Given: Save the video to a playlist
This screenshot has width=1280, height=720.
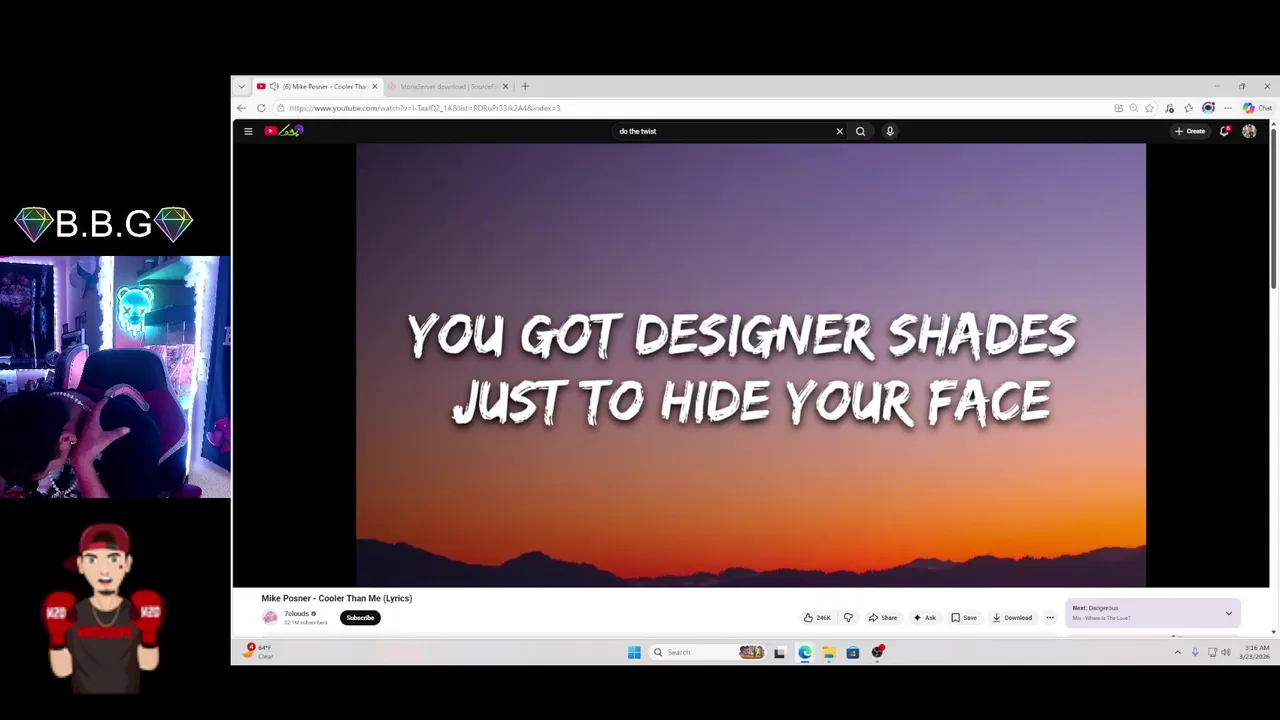Looking at the screenshot, I should click(x=964, y=618).
